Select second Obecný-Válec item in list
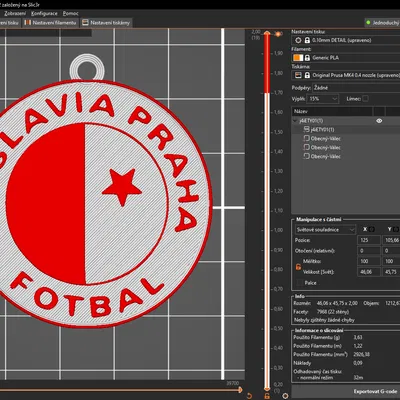 pos(326,147)
